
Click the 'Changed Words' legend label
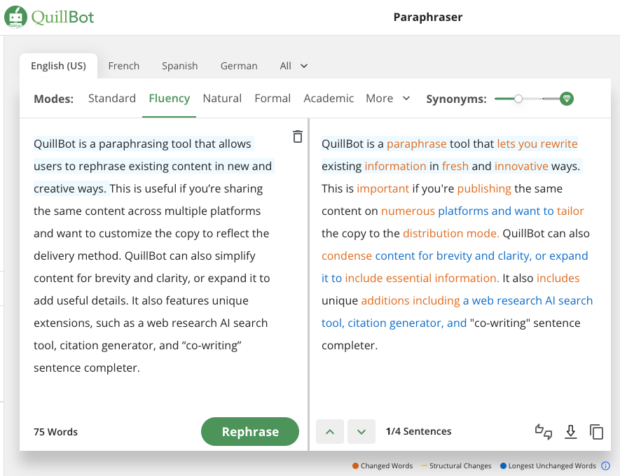(x=386, y=466)
